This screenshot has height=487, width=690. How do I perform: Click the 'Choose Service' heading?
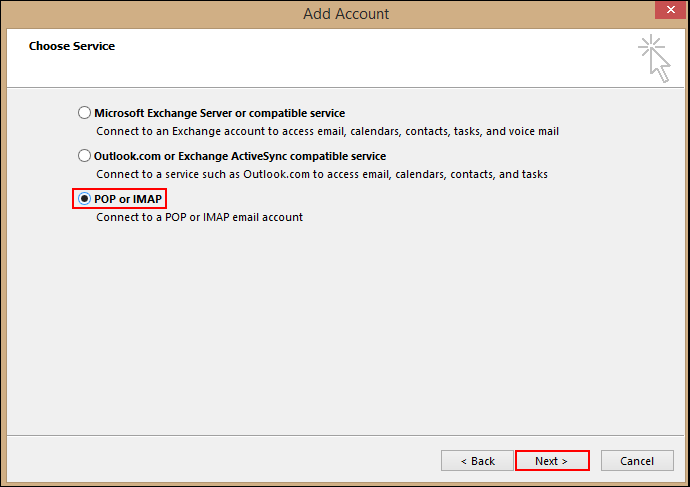point(72,46)
